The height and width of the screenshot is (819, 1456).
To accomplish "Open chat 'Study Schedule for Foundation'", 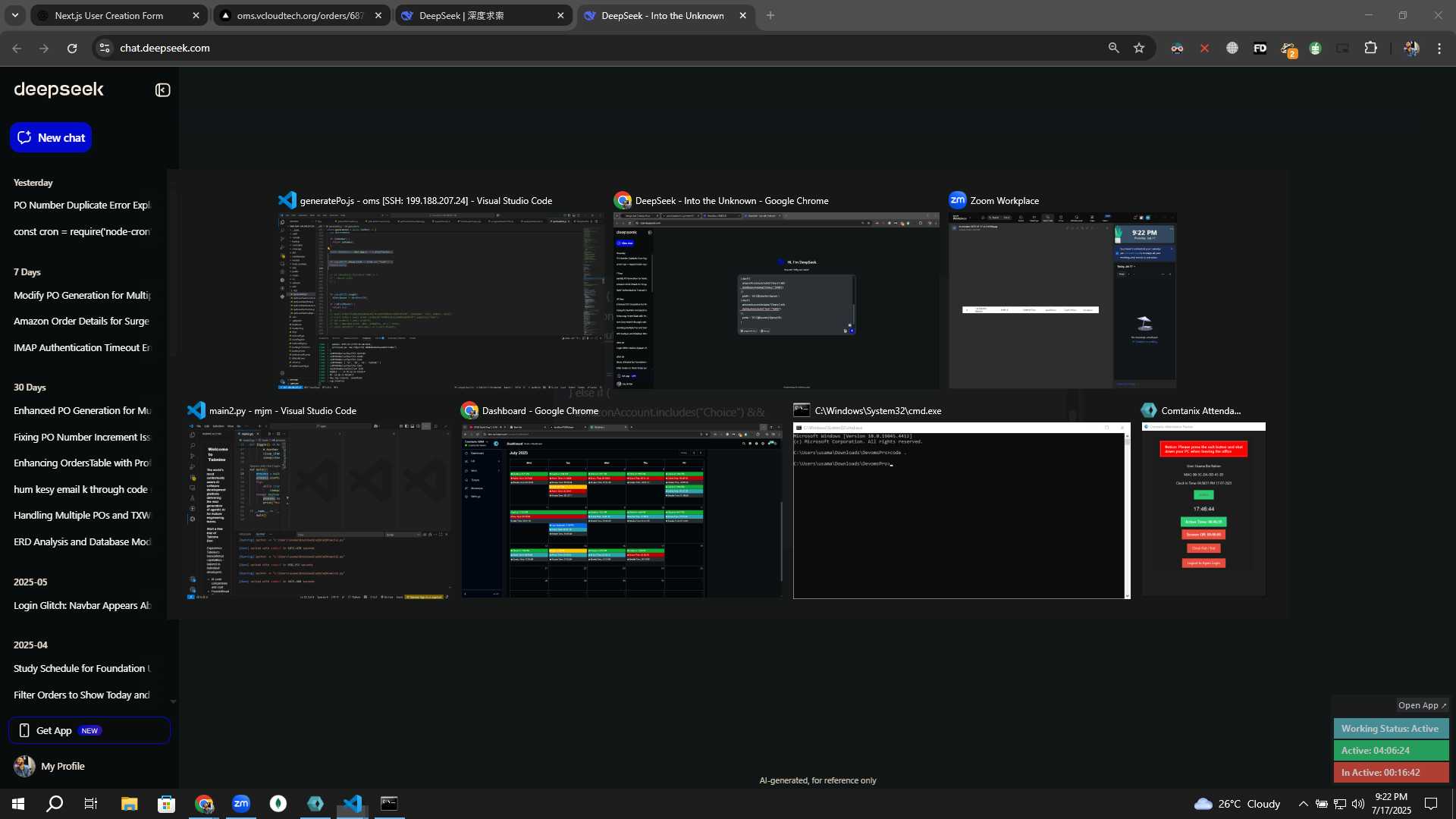I will (82, 669).
